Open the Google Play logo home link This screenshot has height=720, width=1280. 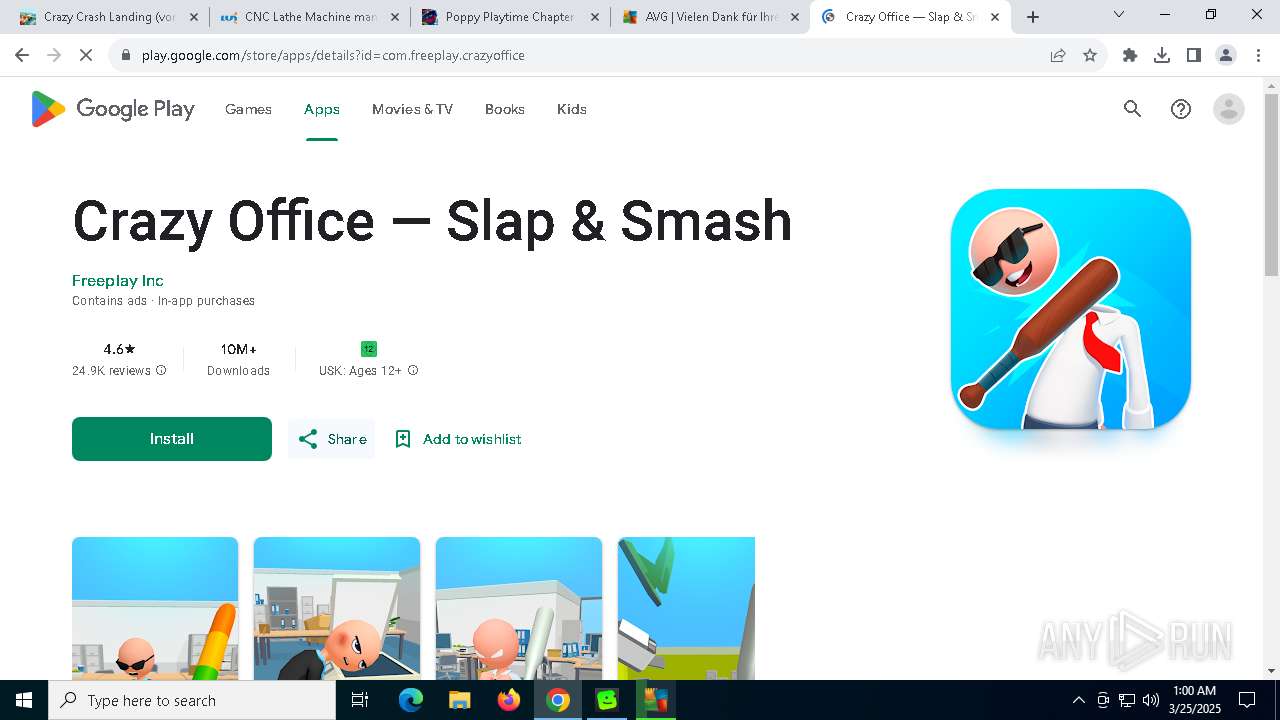tap(113, 109)
